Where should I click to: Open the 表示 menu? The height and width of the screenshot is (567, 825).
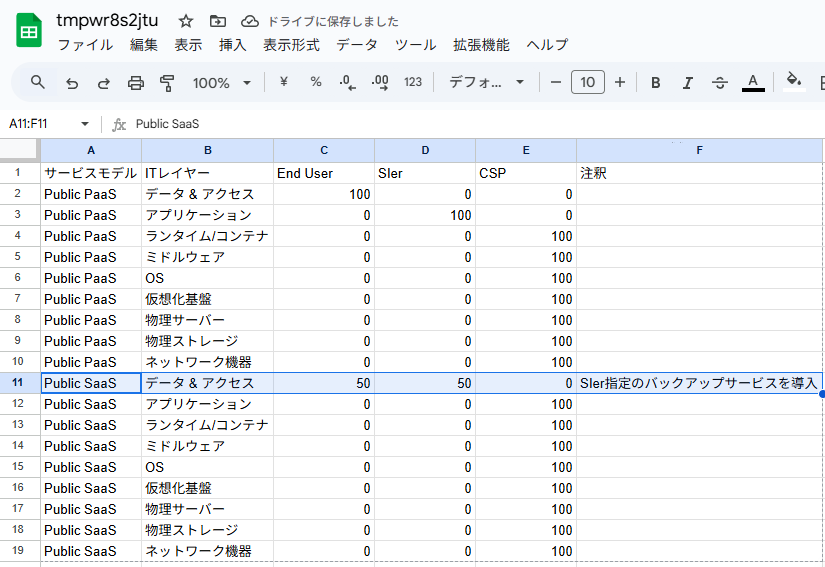(x=188, y=45)
